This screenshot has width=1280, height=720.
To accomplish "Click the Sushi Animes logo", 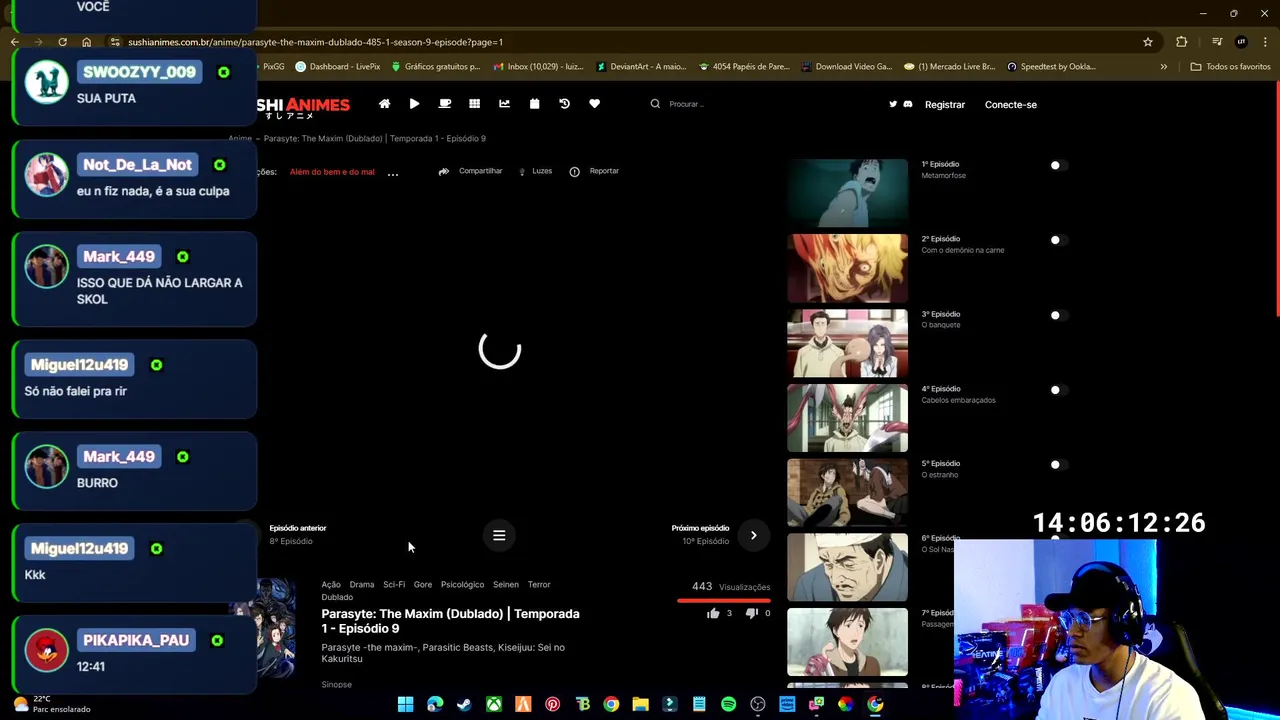I will [304, 106].
